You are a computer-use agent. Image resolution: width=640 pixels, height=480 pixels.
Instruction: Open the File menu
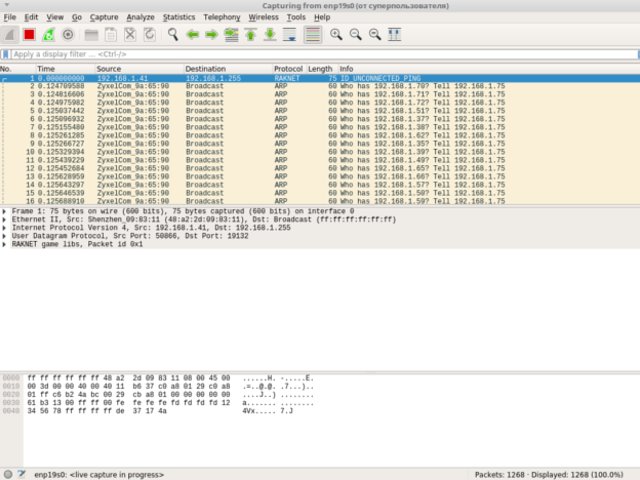10,17
